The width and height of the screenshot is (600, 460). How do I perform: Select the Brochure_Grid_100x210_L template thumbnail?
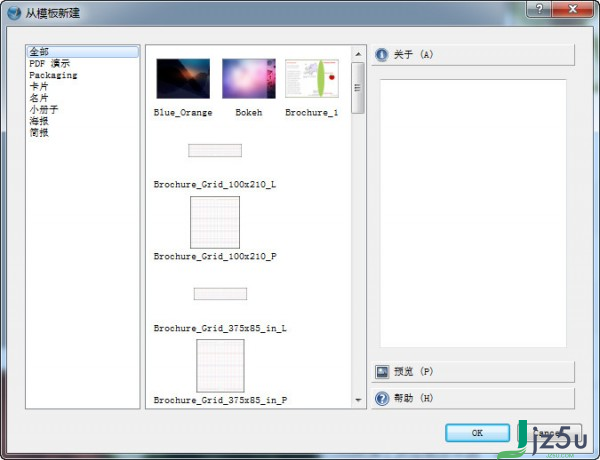click(x=215, y=150)
